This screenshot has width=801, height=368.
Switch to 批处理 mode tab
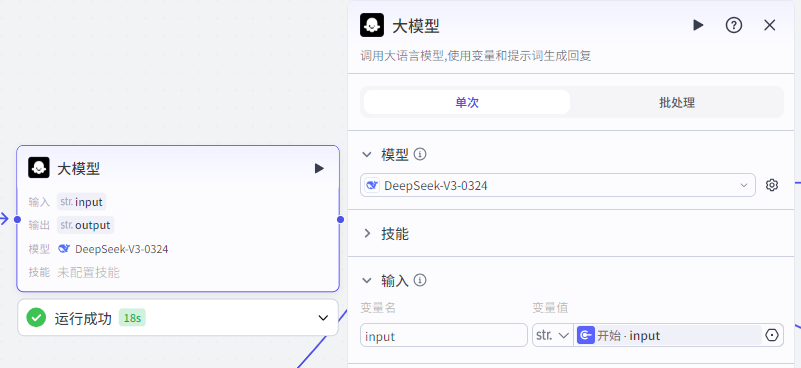[676, 102]
